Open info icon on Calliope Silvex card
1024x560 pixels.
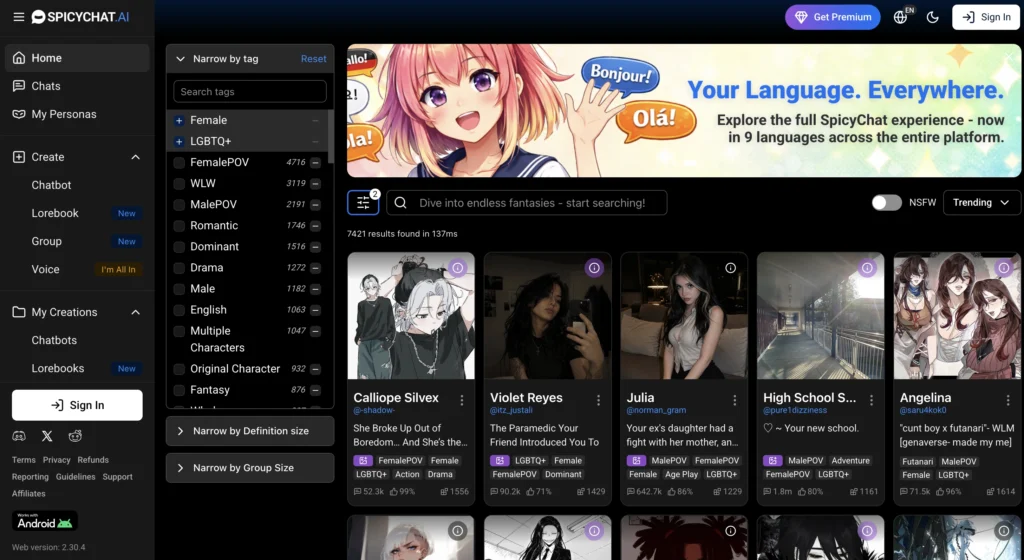458,268
